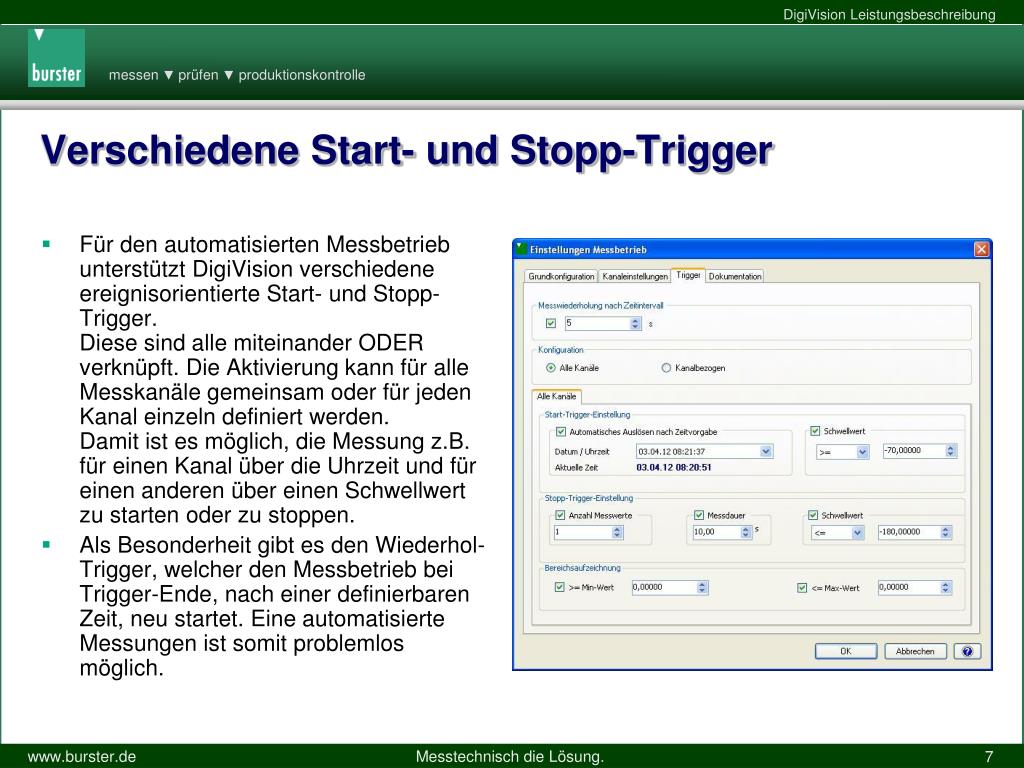Viewport: 1024px width, 768px height.
Task: Select the Alle Kanäle radio button
Action: [551, 368]
